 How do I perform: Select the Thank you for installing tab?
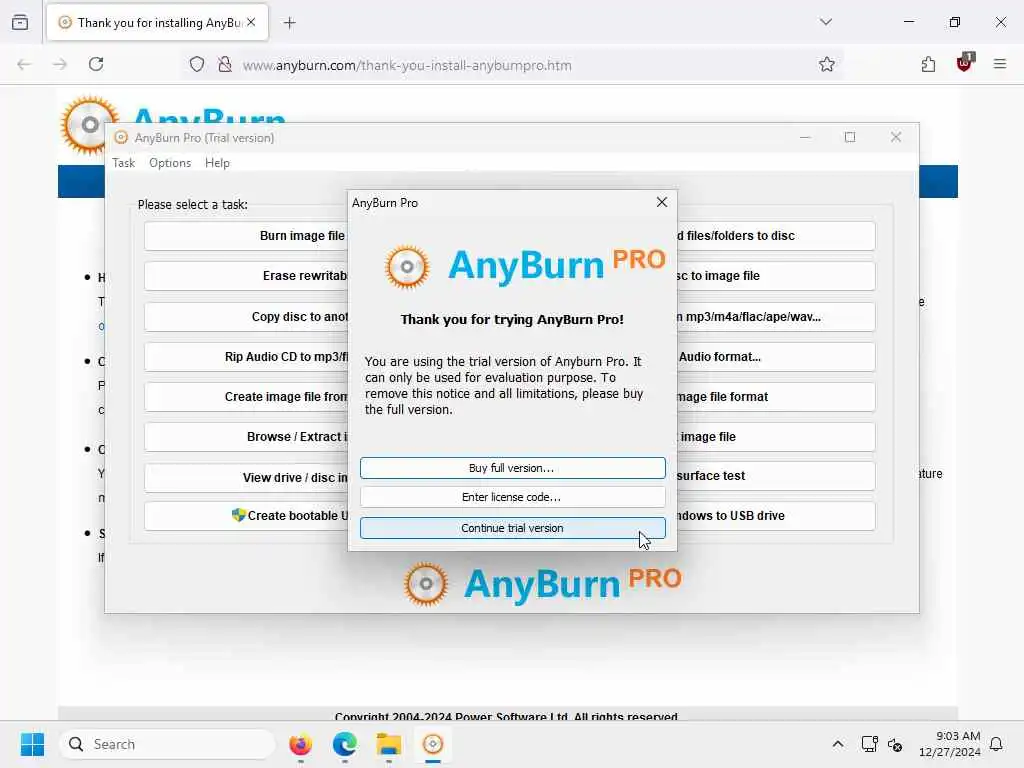click(157, 23)
